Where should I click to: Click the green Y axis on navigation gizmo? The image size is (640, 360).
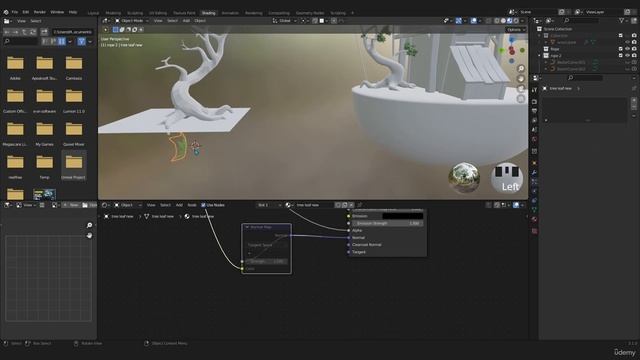502,50
